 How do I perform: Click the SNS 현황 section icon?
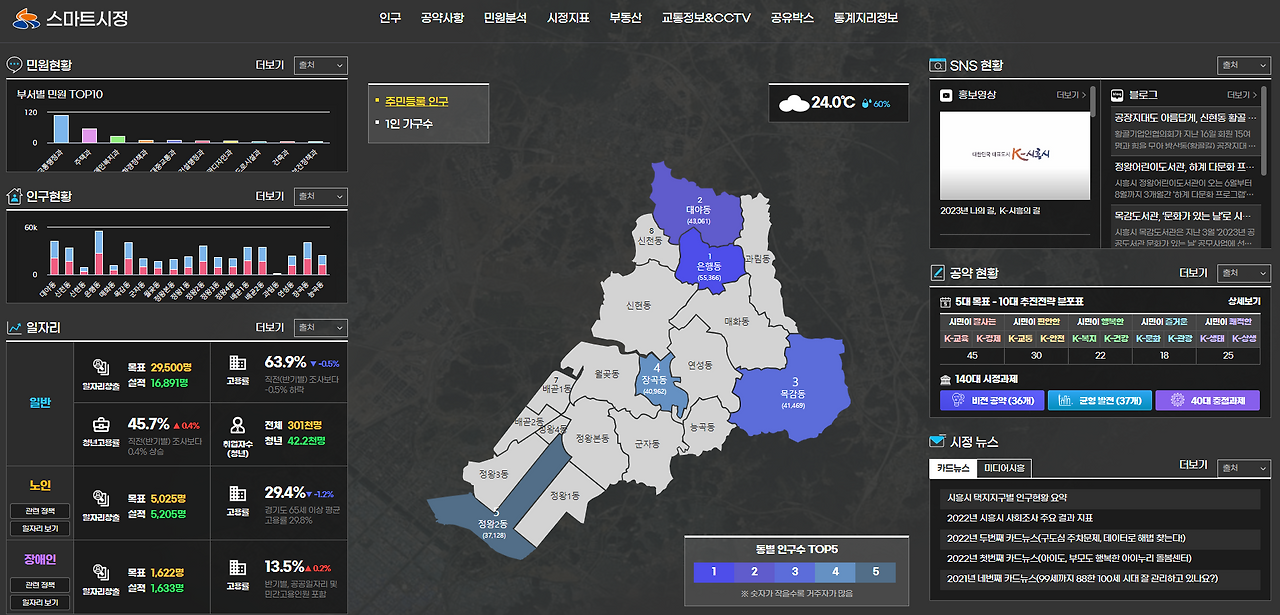coord(937,65)
